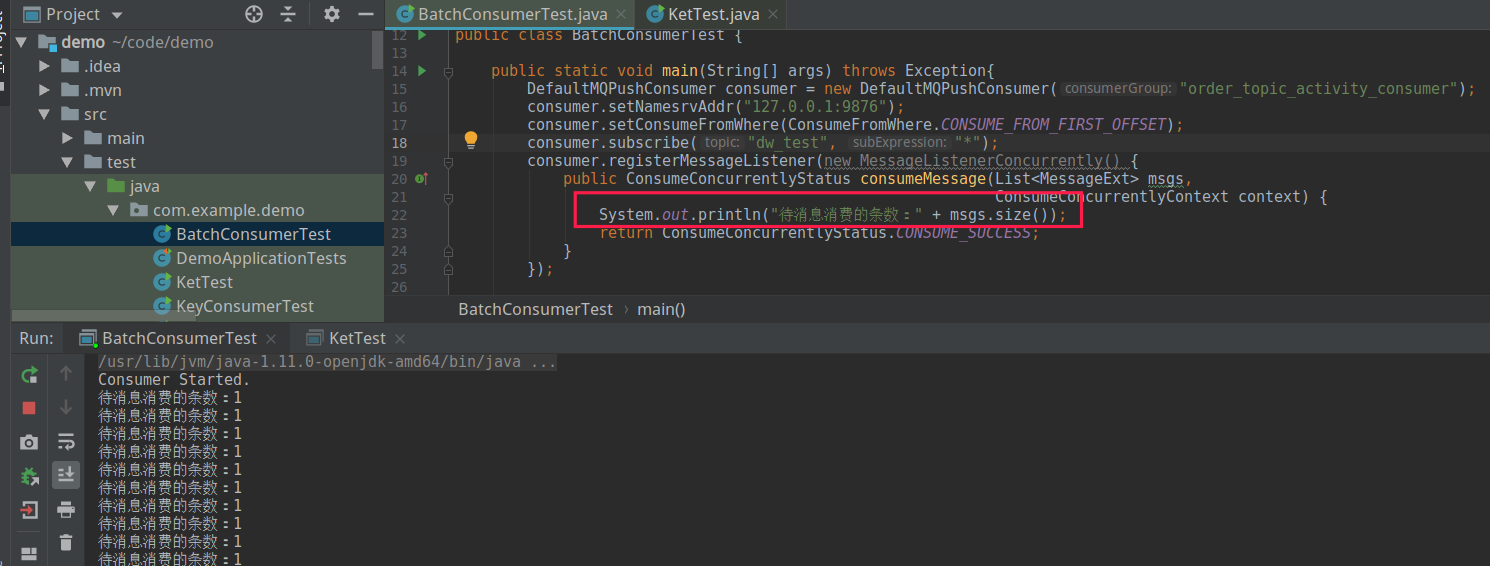Click the print icon in the Run panel
The height and width of the screenshot is (566, 1490).
pos(66,510)
